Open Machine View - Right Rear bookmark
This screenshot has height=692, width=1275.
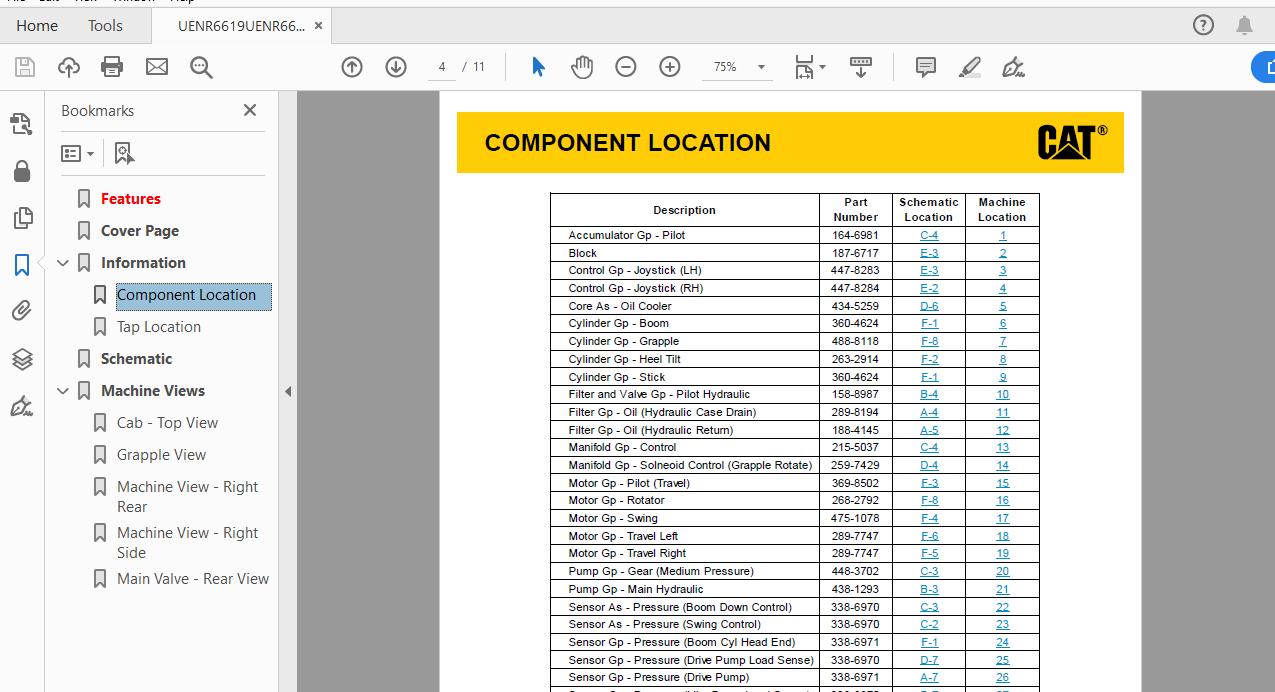pyautogui.click(x=187, y=497)
